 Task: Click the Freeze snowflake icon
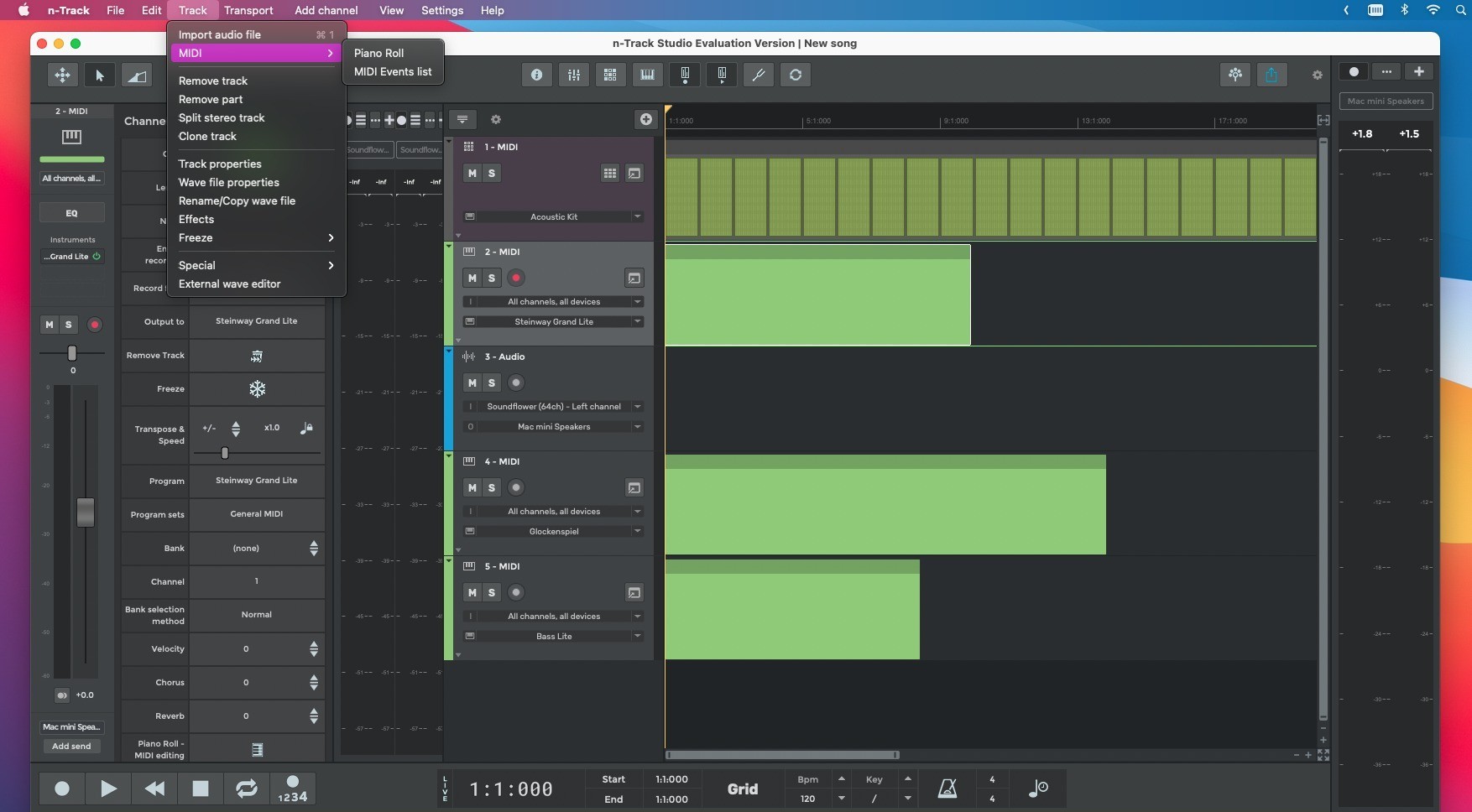257,389
